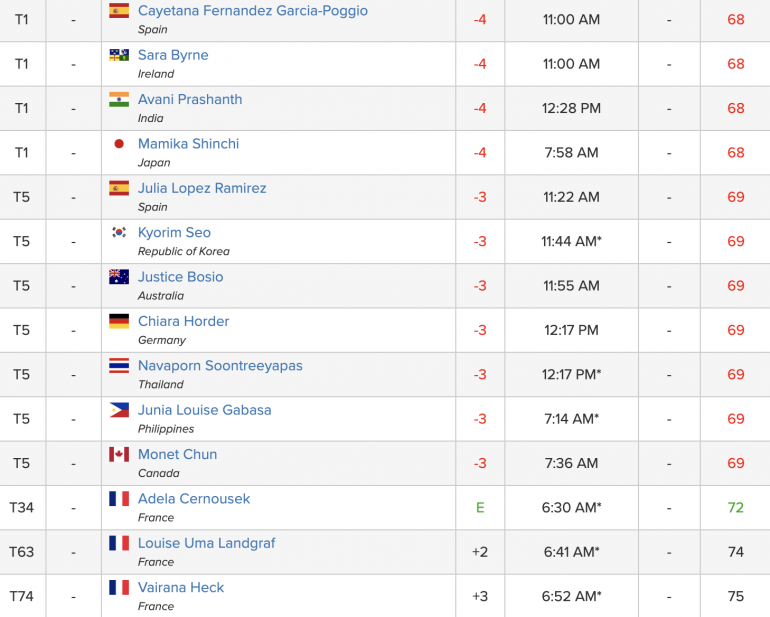Click the Canada flag next to Monet Chun
Viewport: 770px width, 617px height.
point(119,454)
